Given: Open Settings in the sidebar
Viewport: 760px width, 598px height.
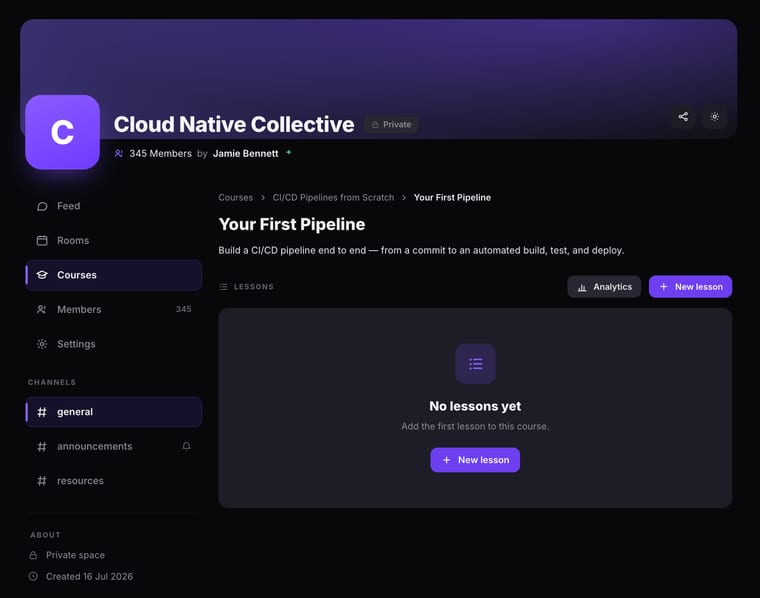Looking at the screenshot, I should tap(114, 344).
